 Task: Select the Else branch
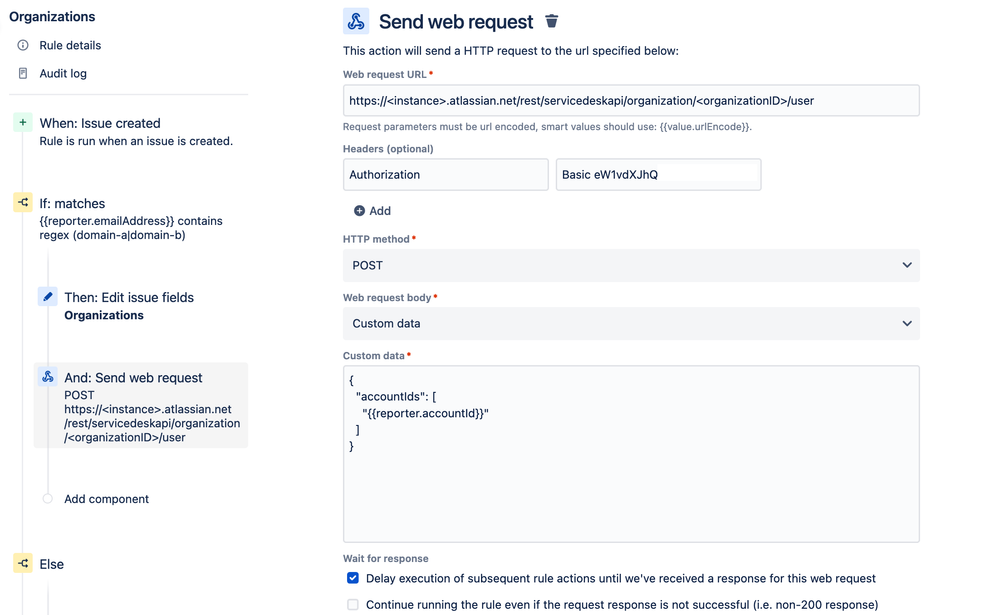(x=52, y=564)
